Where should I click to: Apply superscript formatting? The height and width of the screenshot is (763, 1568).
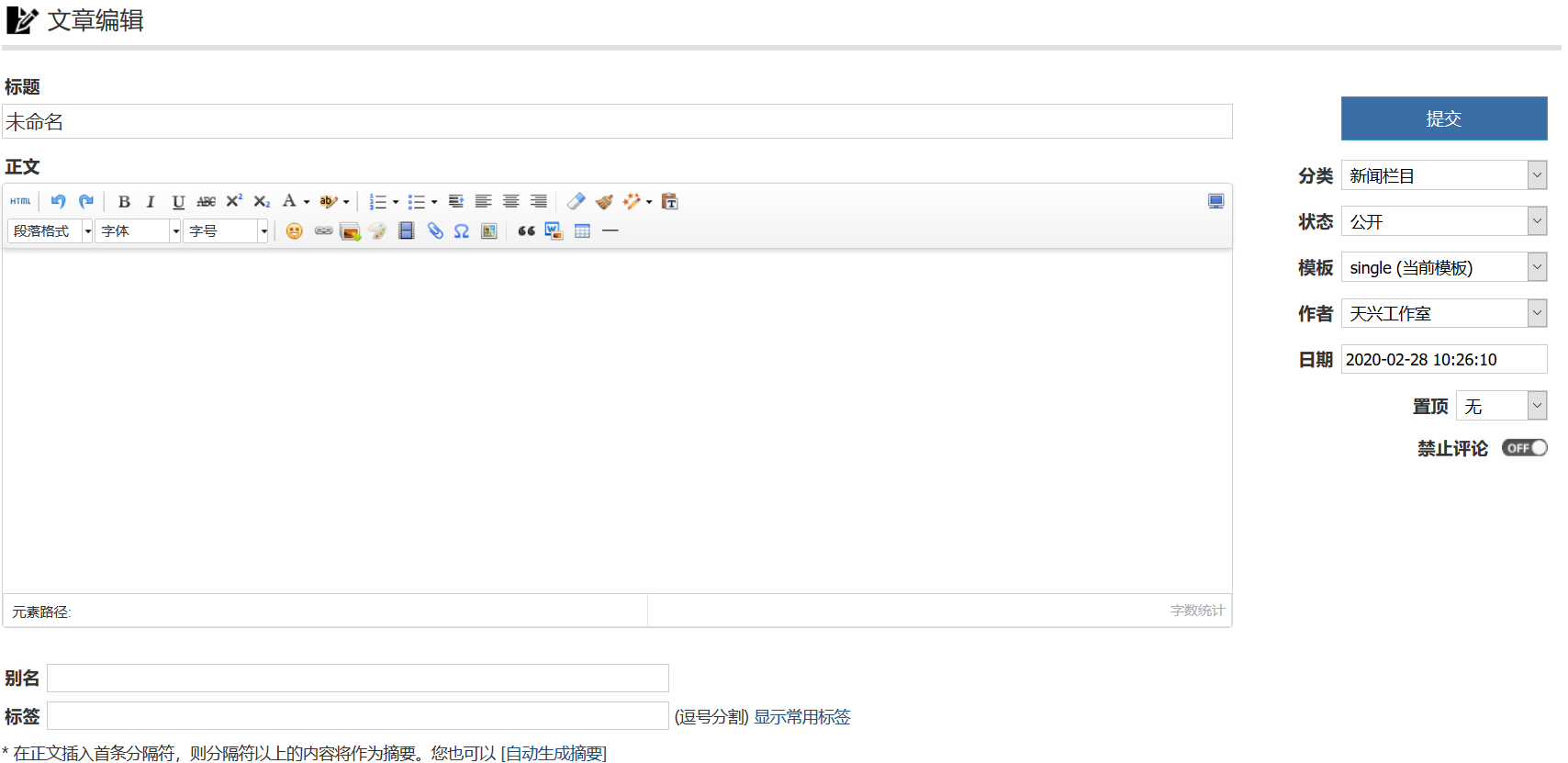[x=234, y=201]
